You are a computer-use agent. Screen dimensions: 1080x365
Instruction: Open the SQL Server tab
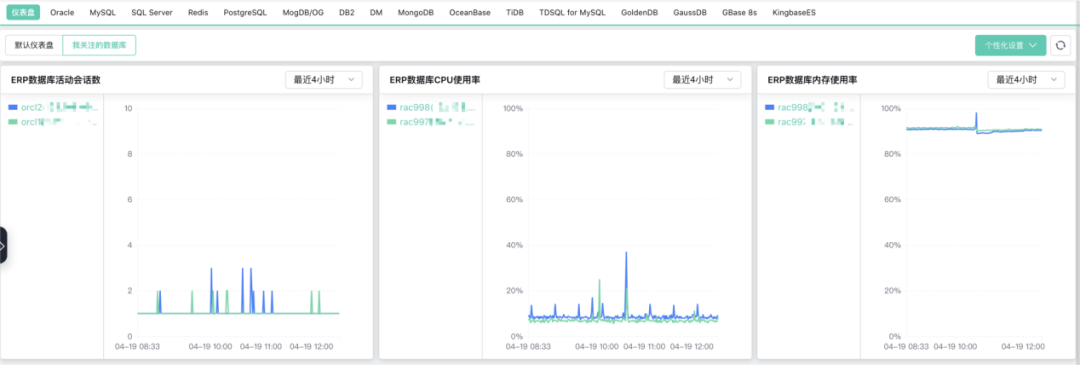pos(152,12)
